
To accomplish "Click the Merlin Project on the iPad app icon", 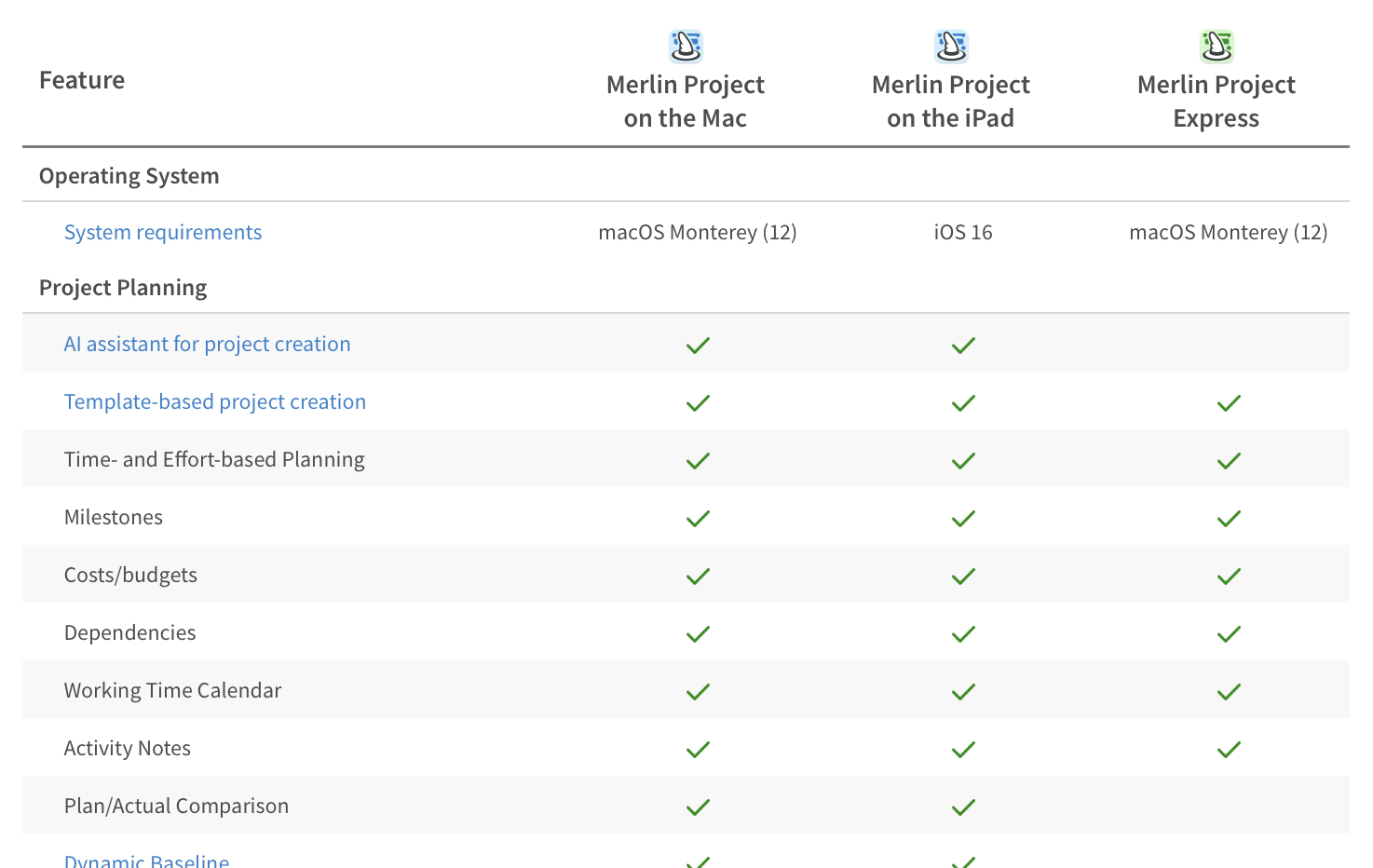I will (x=951, y=45).
